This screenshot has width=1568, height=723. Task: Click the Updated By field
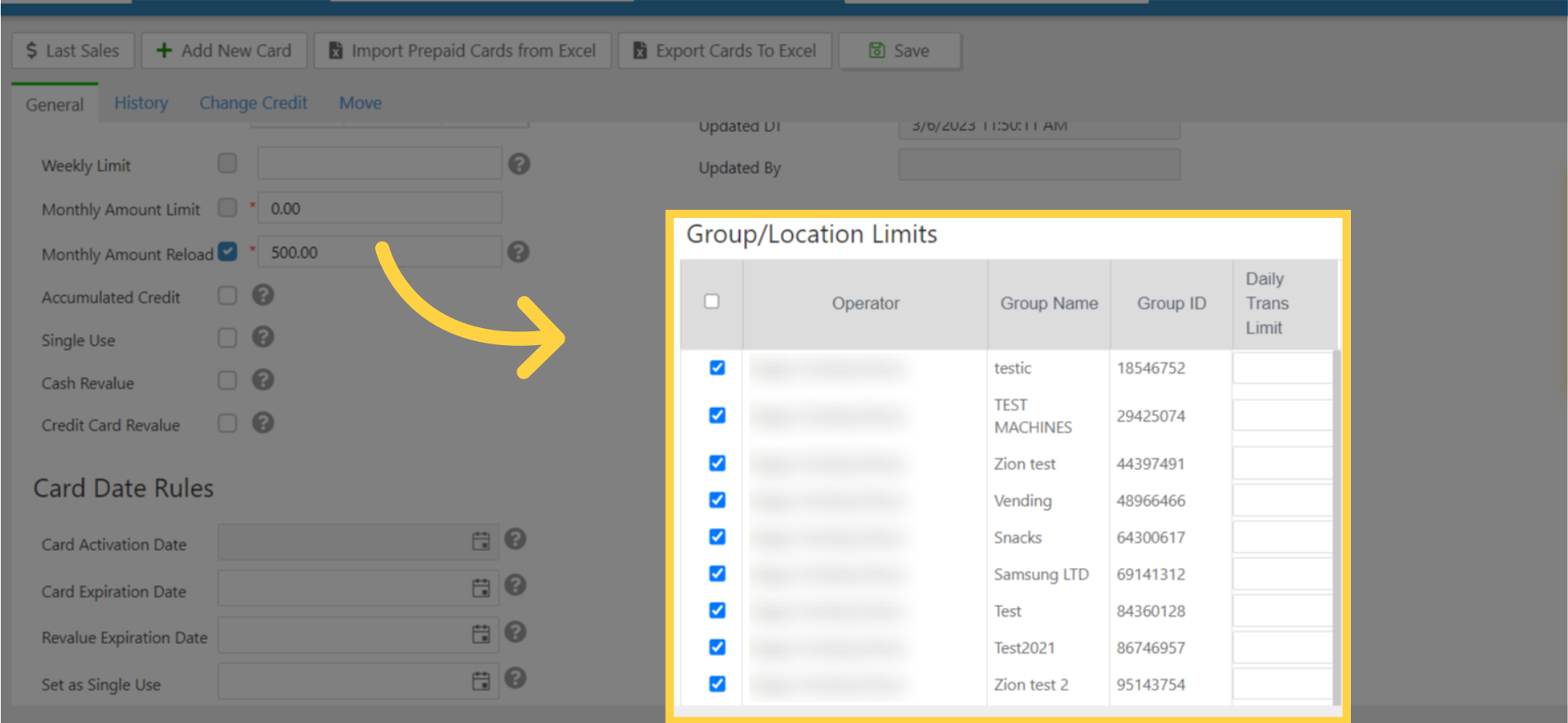[1039, 165]
